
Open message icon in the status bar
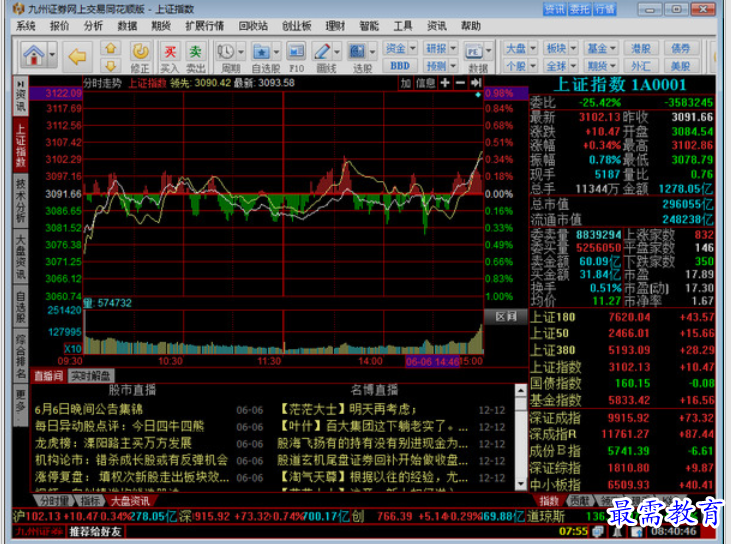click(x=597, y=531)
